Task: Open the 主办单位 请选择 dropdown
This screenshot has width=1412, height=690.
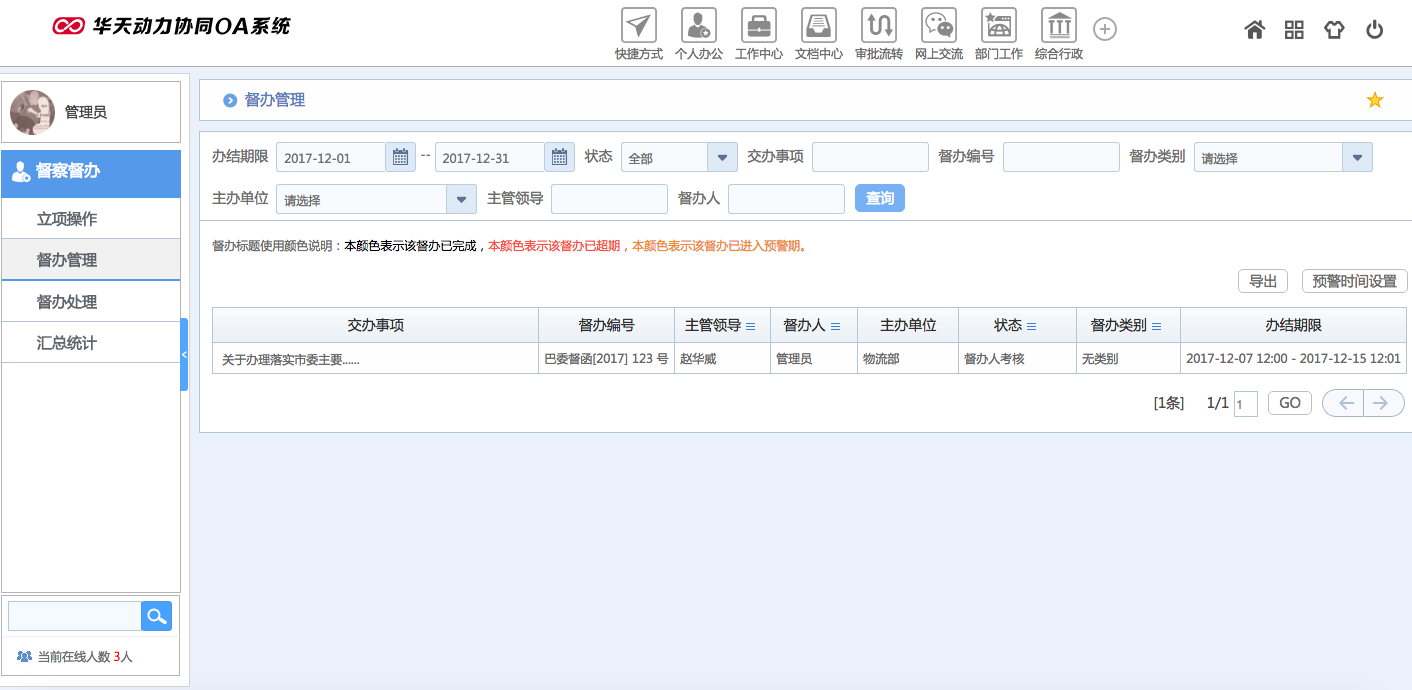Action: (x=461, y=198)
